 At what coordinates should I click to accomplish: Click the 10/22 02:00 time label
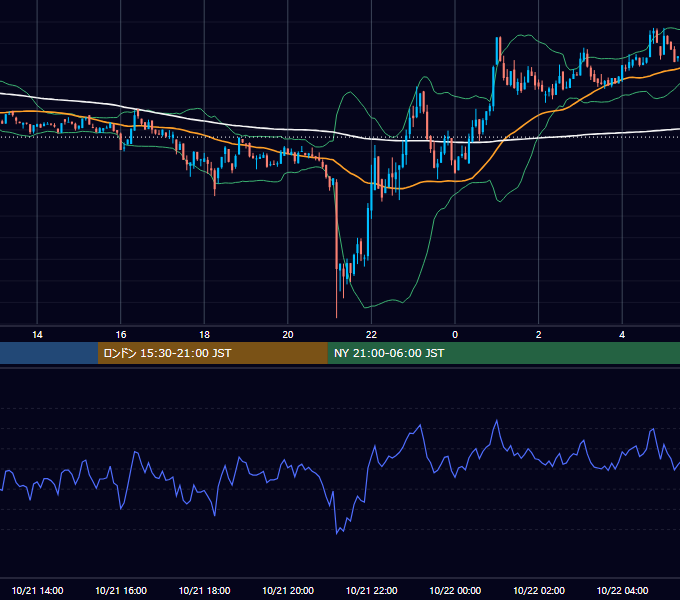click(x=539, y=590)
